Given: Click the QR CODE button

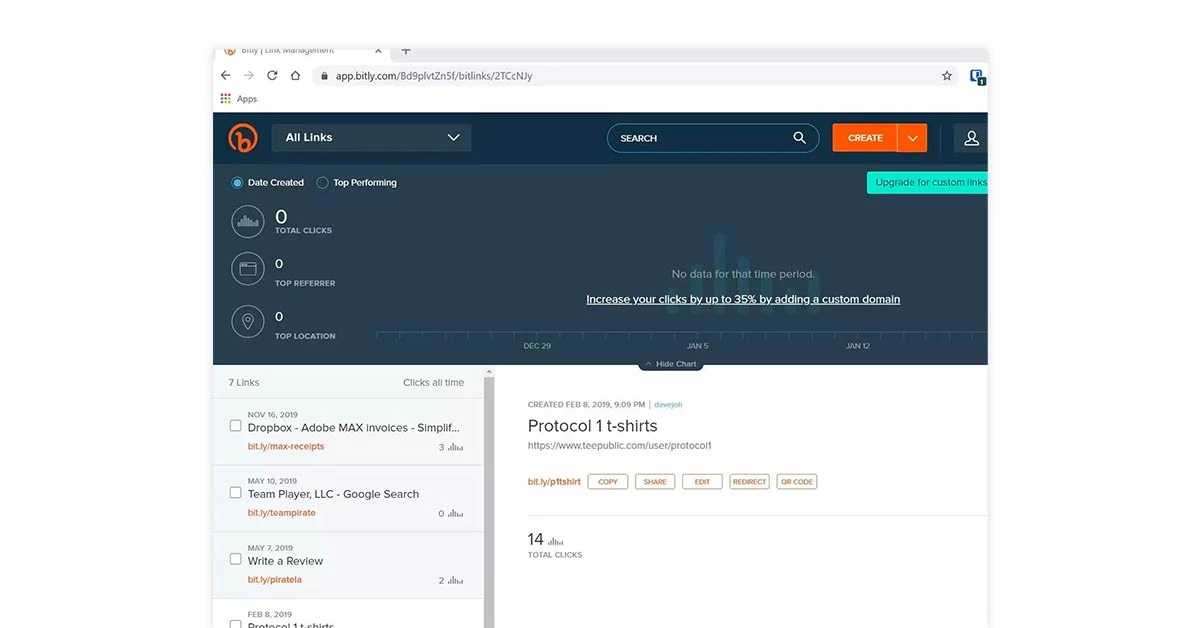Looking at the screenshot, I should click(x=797, y=482).
